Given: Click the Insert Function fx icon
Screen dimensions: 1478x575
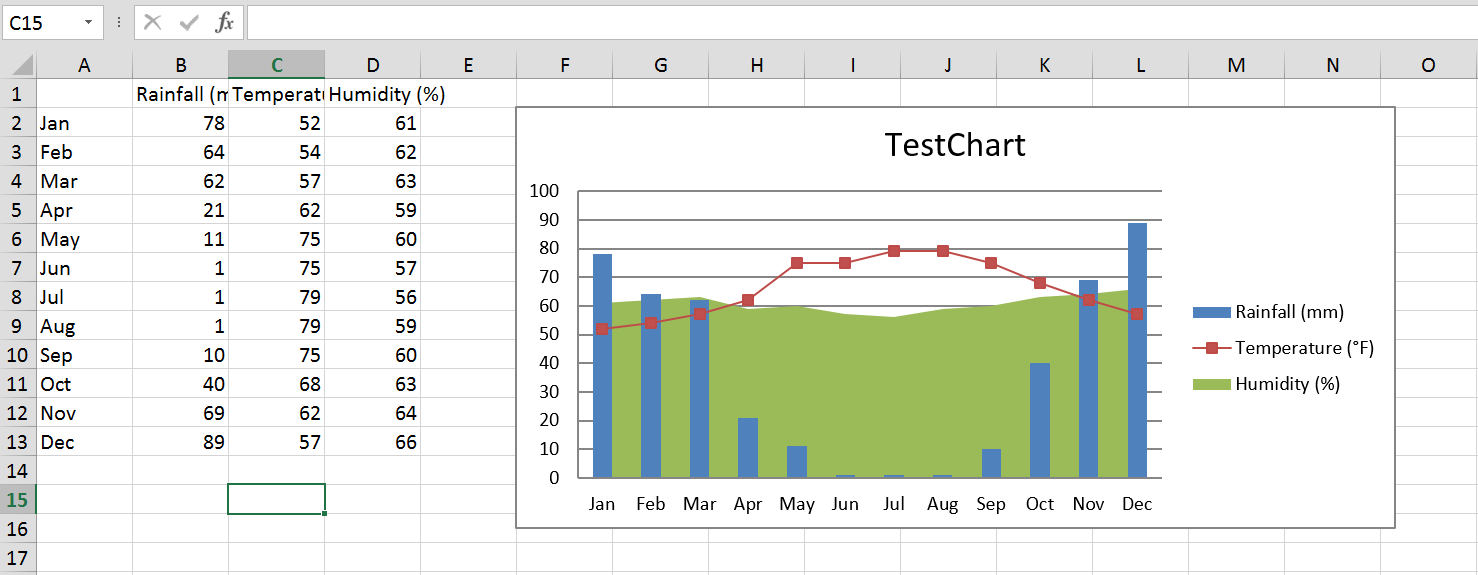Looking at the screenshot, I should (x=225, y=22).
